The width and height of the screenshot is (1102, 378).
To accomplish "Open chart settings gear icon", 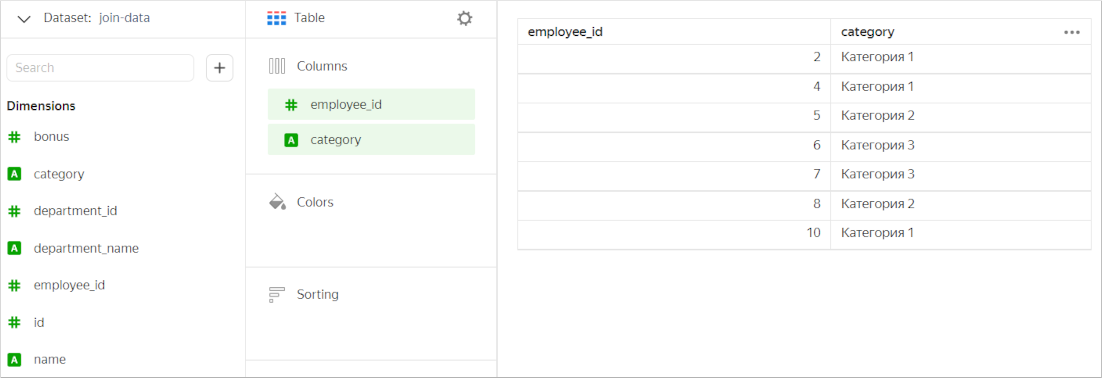I will pyautogui.click(x=465, y=18).
